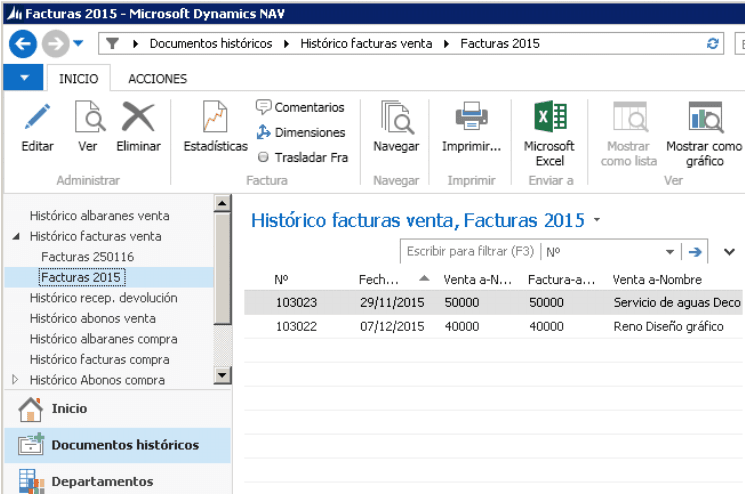Viewport: 745px width, 494px height.
Task: Select invoice number 103023
Action: pos(296,303)
